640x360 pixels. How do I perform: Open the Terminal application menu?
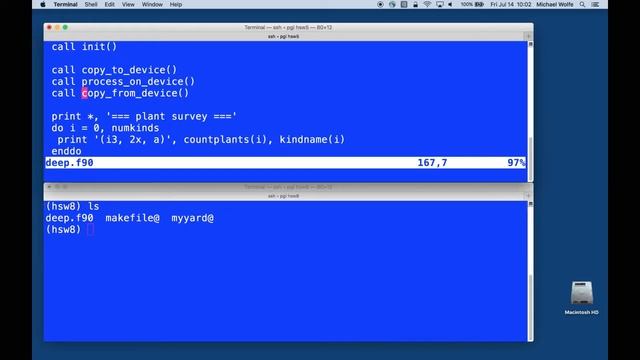coord(65,4)
